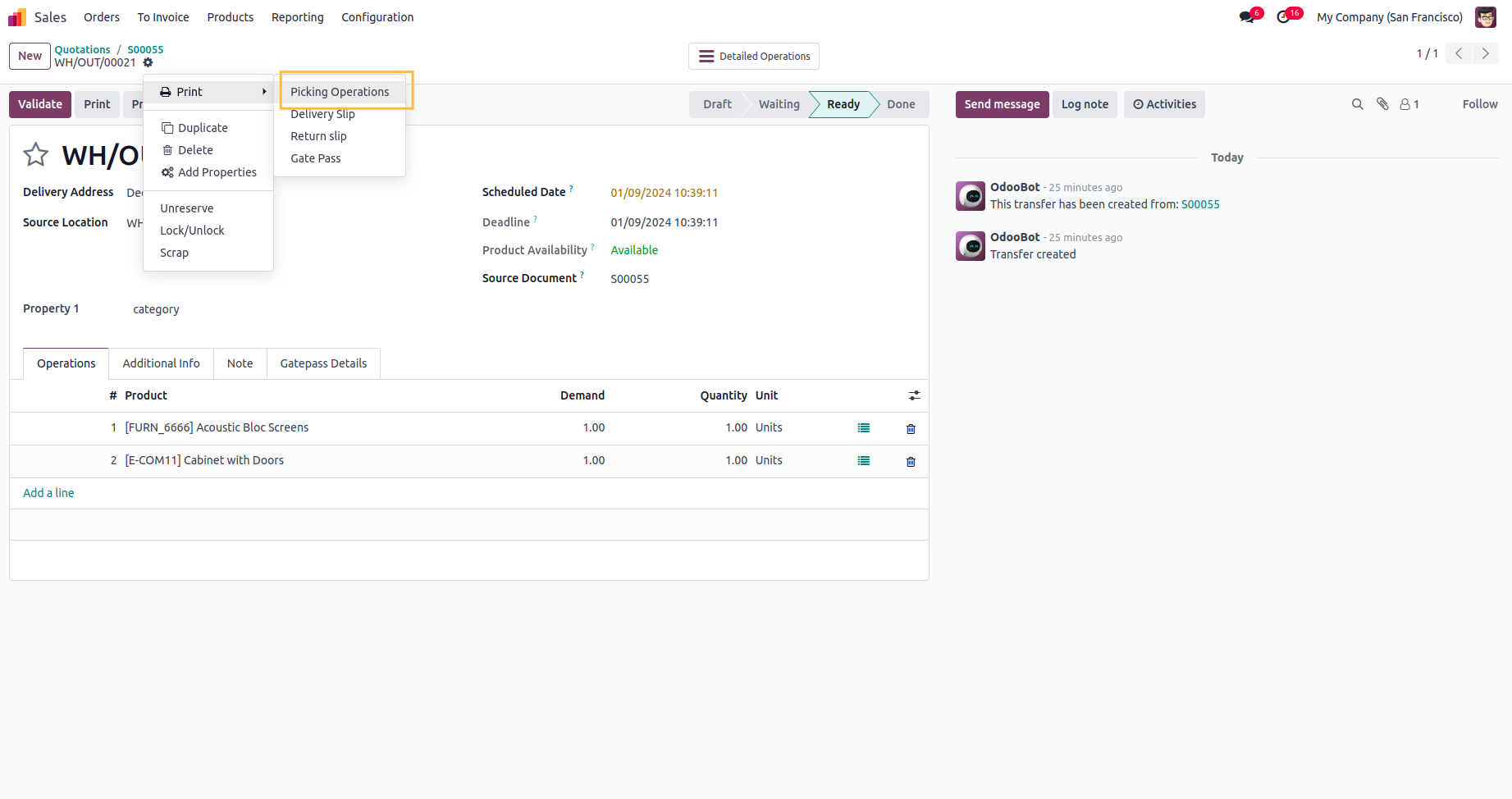Expand the Print submenu entry
Image resolution: width=1512 pixels, height=799 pixels.
coord(208,92)
